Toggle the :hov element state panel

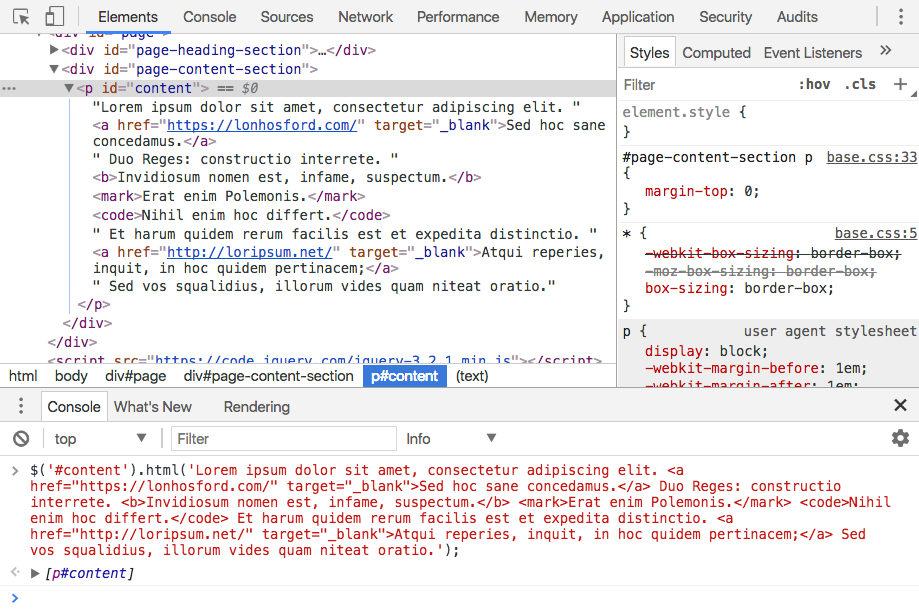pyautogui.click(x=814, y=84)
